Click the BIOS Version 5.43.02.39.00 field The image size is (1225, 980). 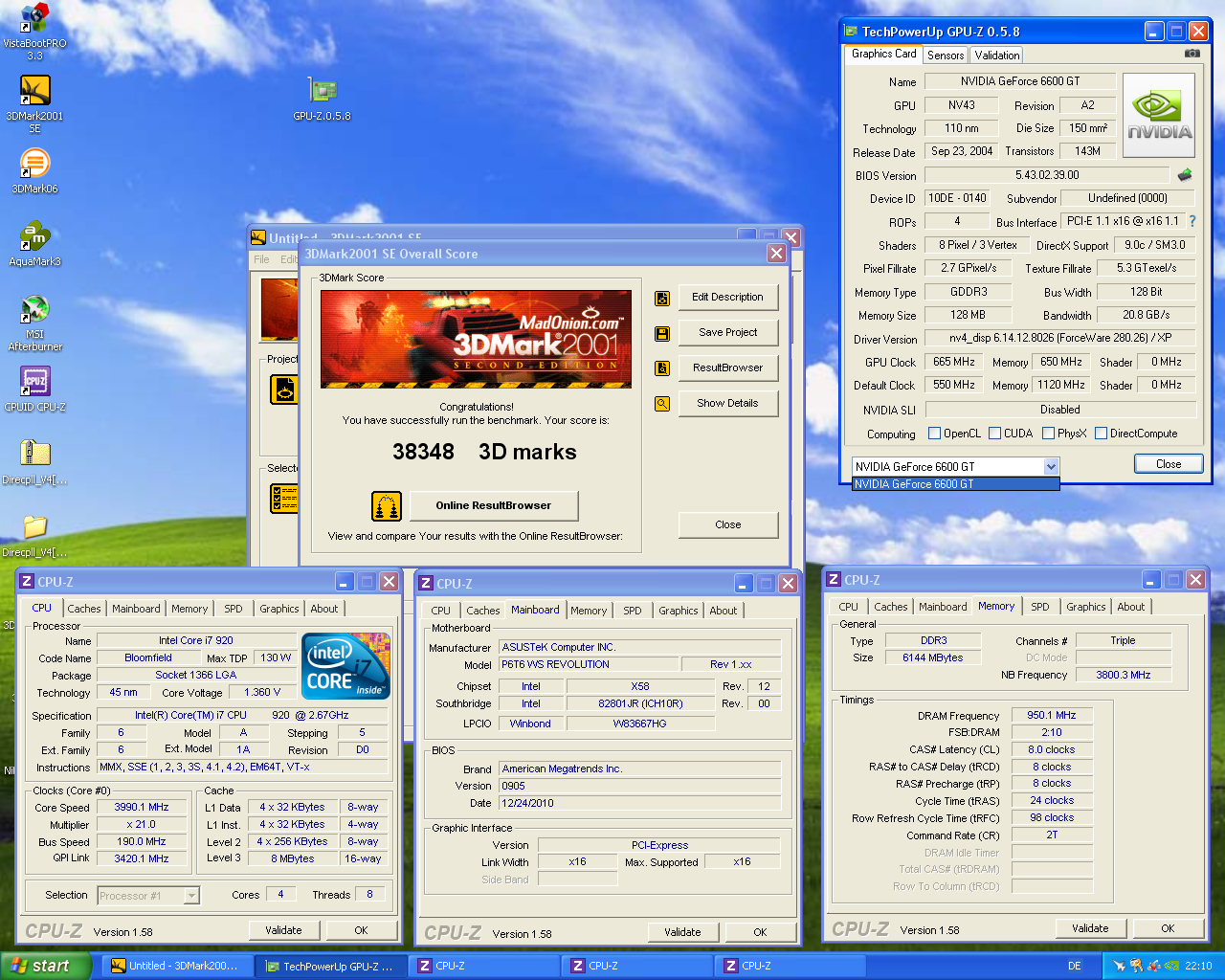1047,176
